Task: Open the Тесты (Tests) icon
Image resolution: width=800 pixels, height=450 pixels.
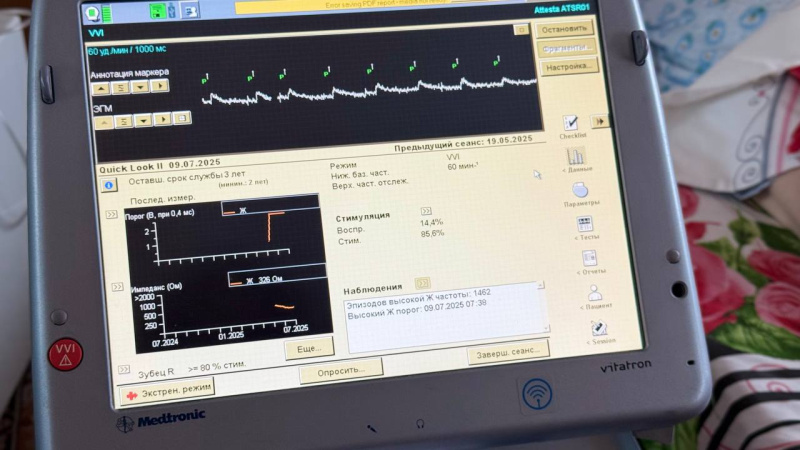Action: (x=584, y=225)
